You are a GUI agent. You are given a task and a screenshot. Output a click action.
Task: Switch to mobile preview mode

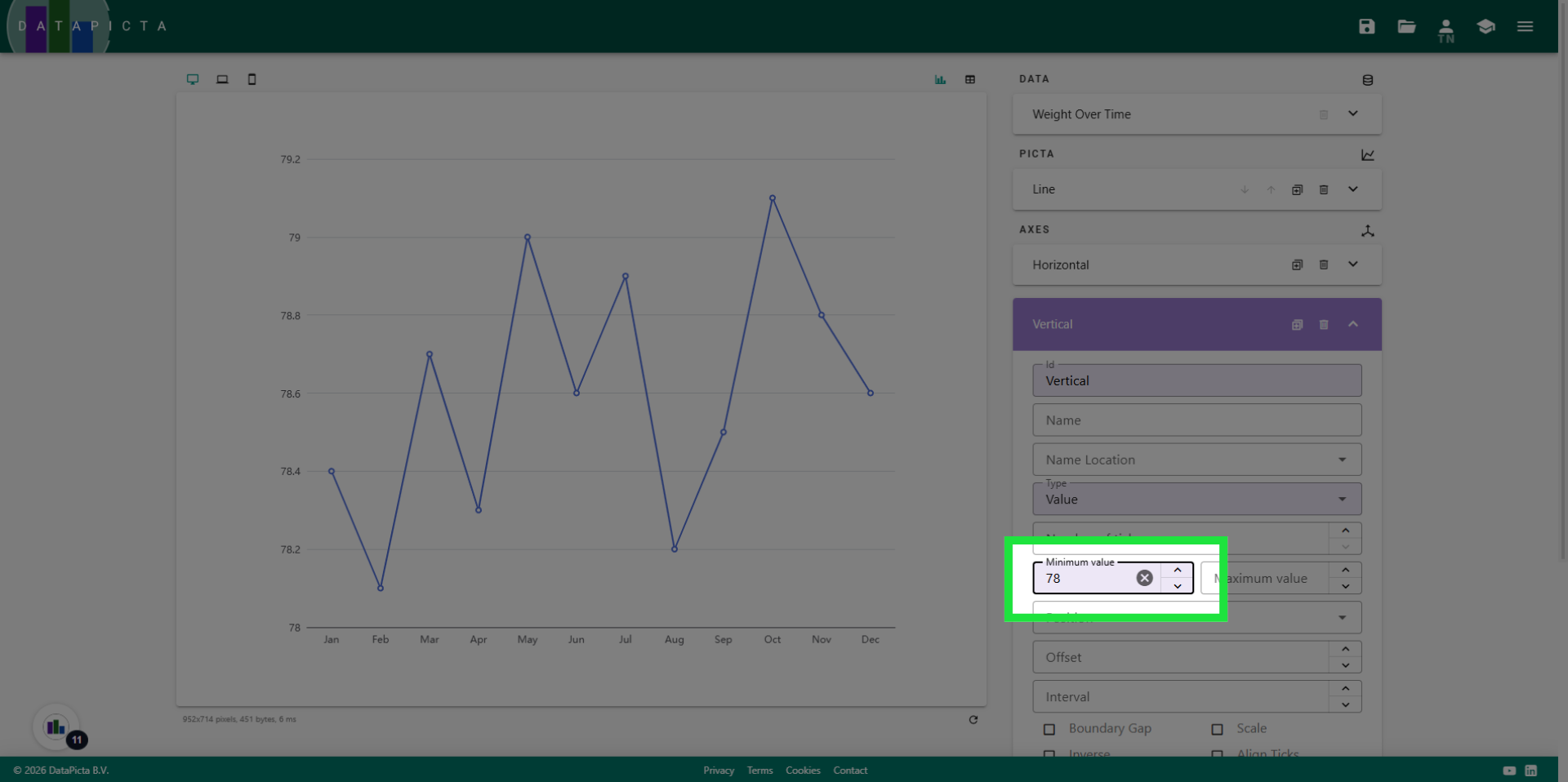click(252, 79)
